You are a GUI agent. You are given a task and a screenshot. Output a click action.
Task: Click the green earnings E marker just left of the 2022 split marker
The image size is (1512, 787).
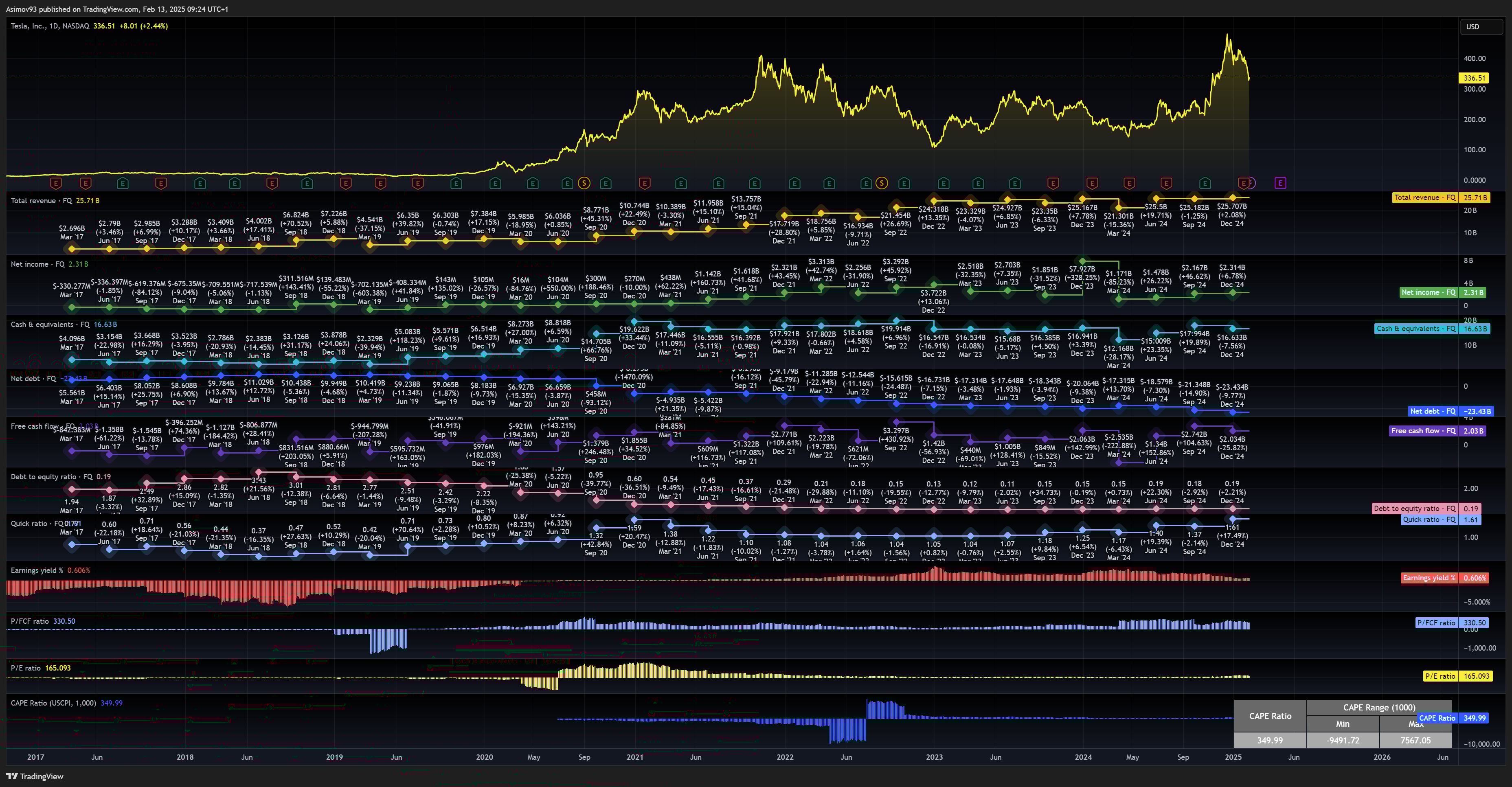point(866,183)
